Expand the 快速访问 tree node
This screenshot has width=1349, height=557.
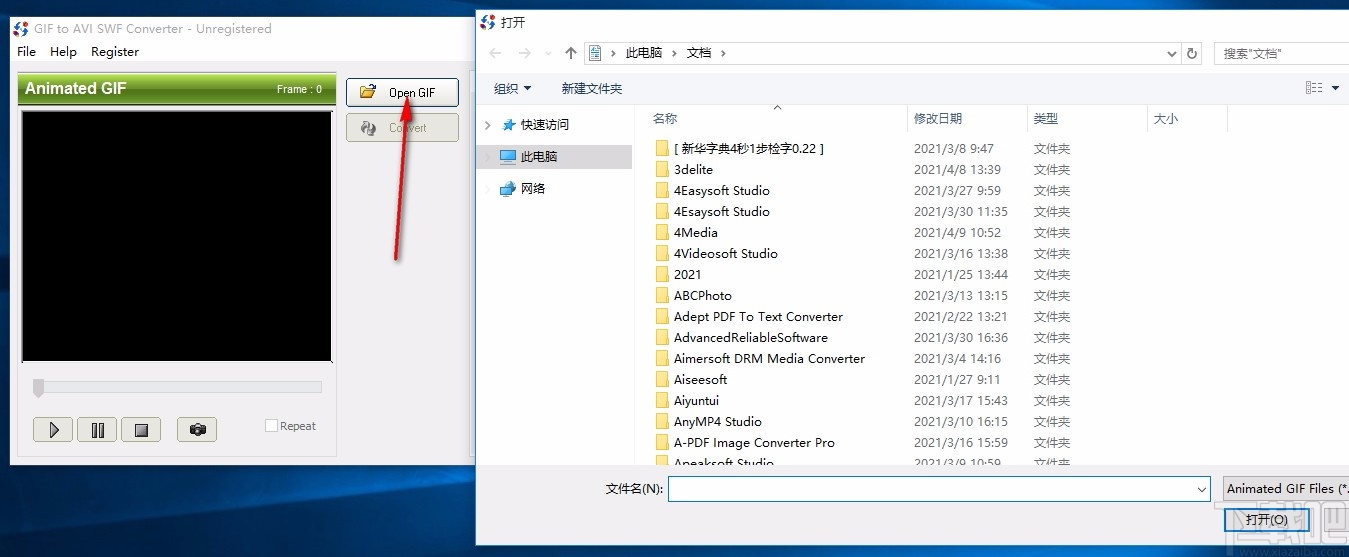488,125
